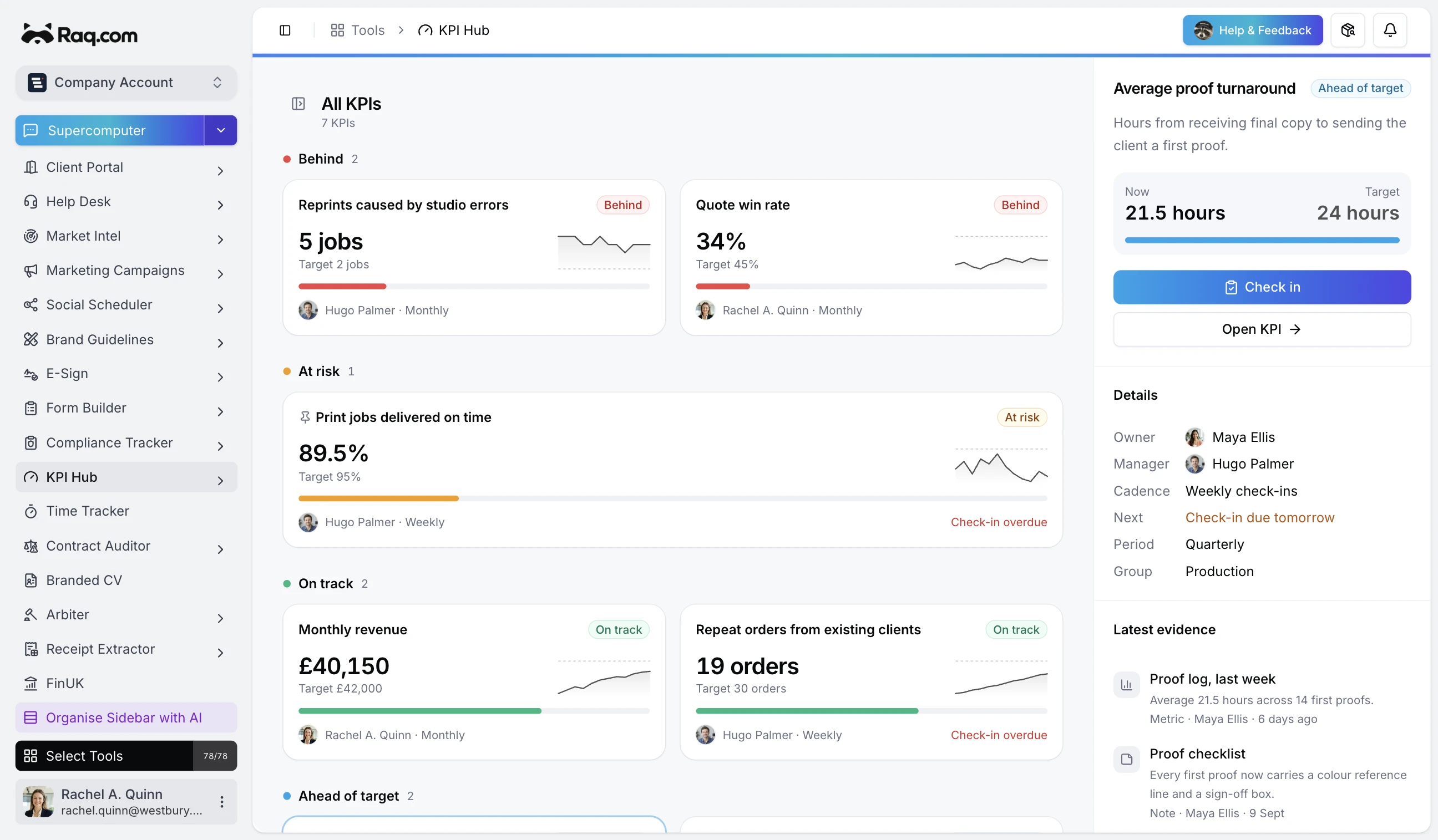The image size is (1438, 840).
Task: Open Proof checklist evidence item
Action: pyautogui.click(x=1261, y=782)
